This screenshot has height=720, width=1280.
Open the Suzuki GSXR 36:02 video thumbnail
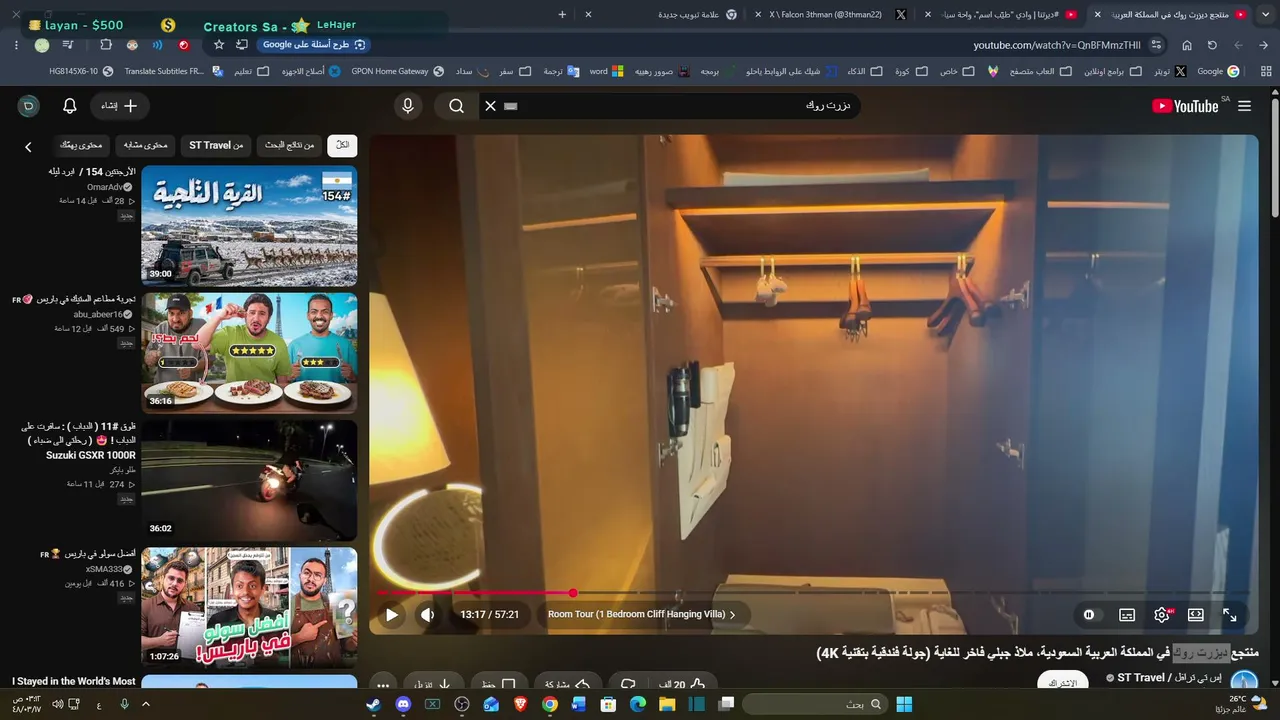point(249,480)
